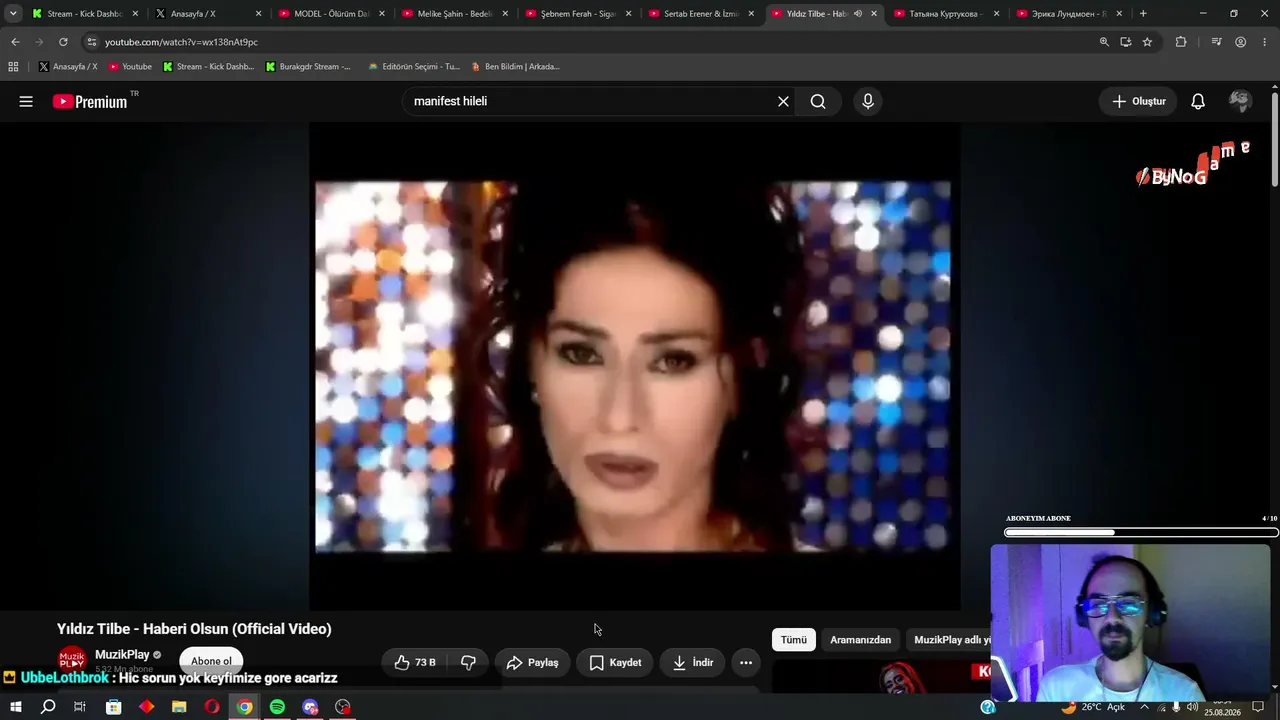Open the Youtube bookmark

(x=130, y=67)
